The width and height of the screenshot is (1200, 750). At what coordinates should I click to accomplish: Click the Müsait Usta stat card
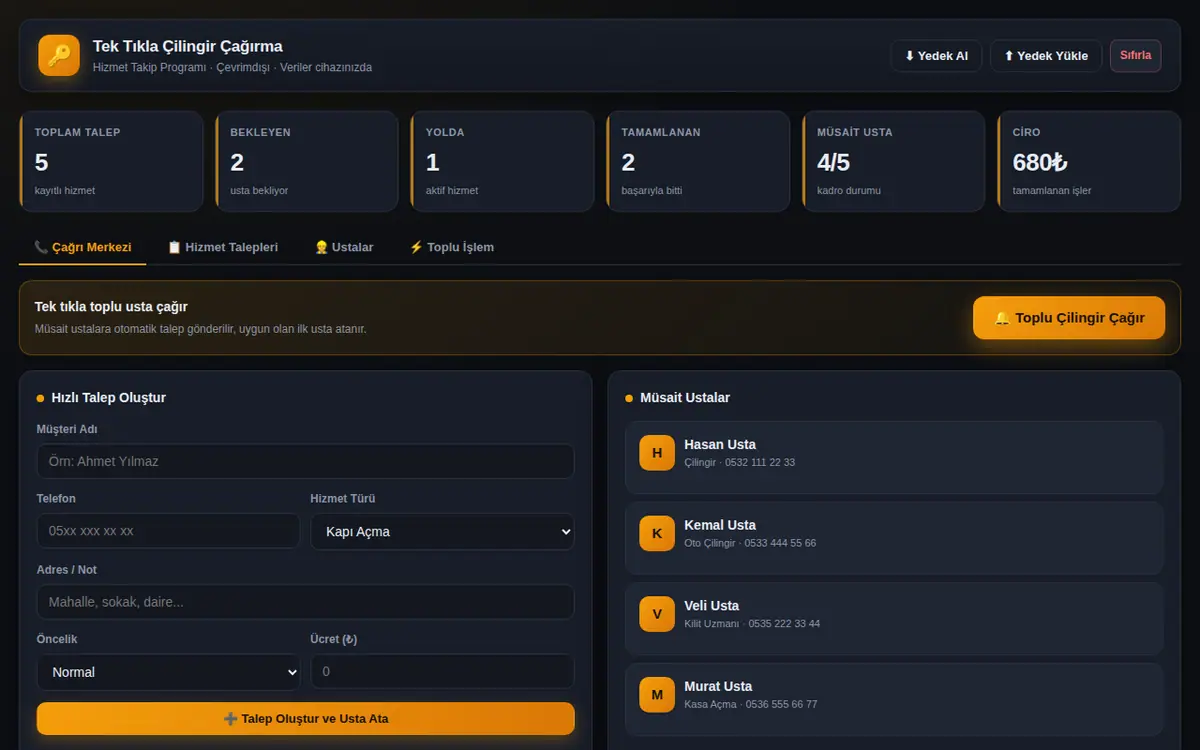tap(893, 161)
